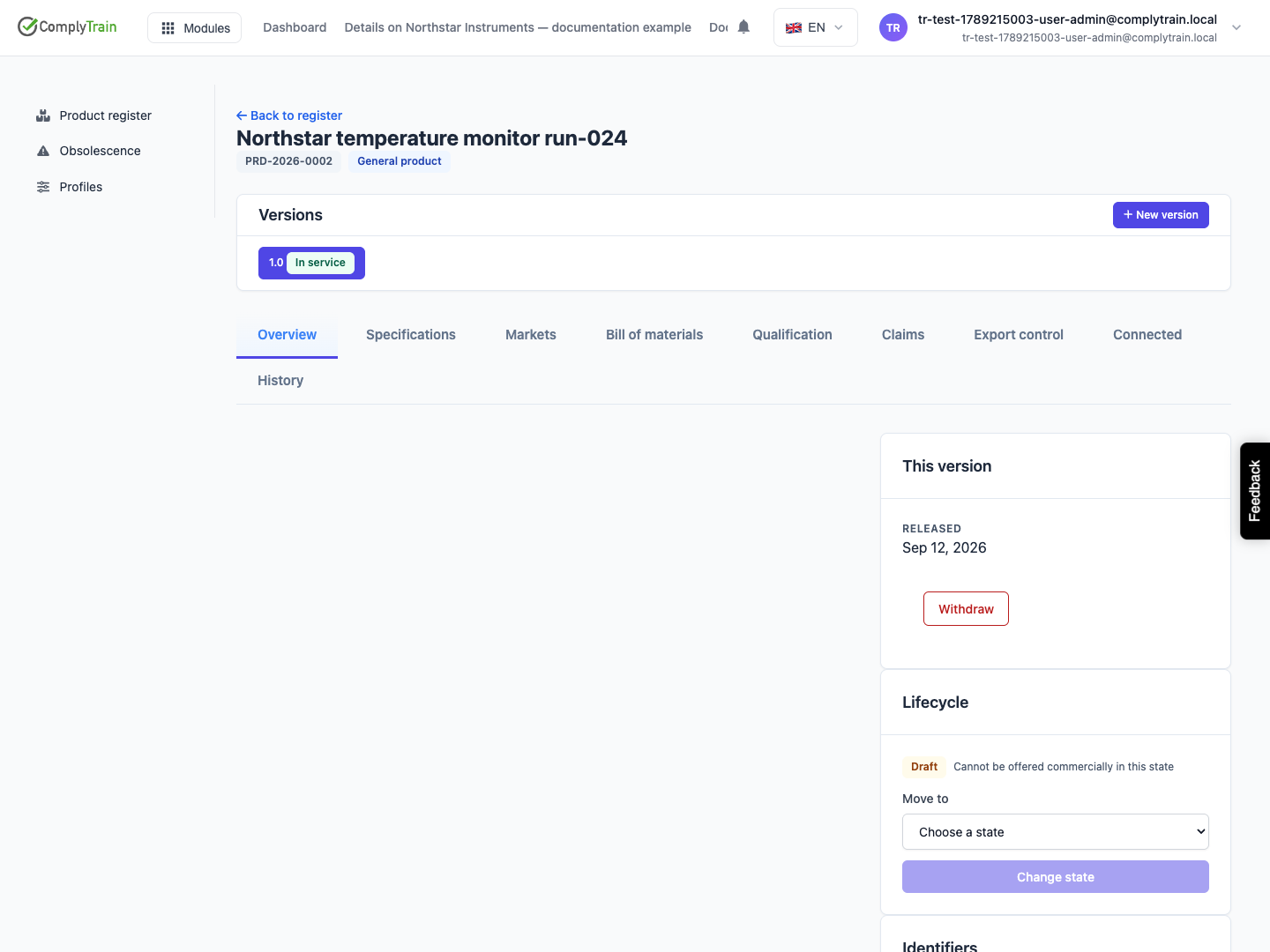
Task: Select version 1.0 In service
Action: coord(311,263)
